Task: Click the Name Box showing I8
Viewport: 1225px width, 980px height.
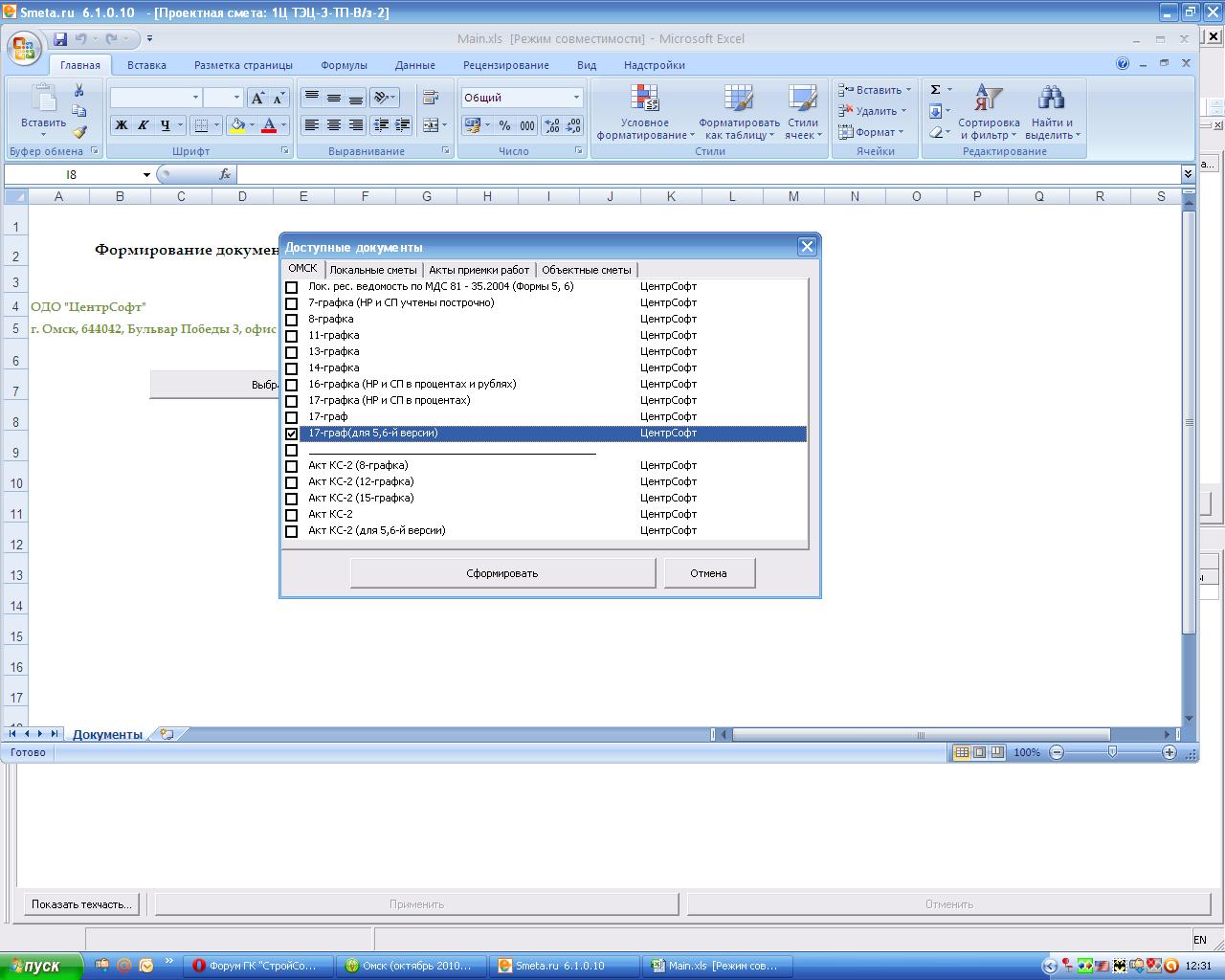Action: coord(72,174)
